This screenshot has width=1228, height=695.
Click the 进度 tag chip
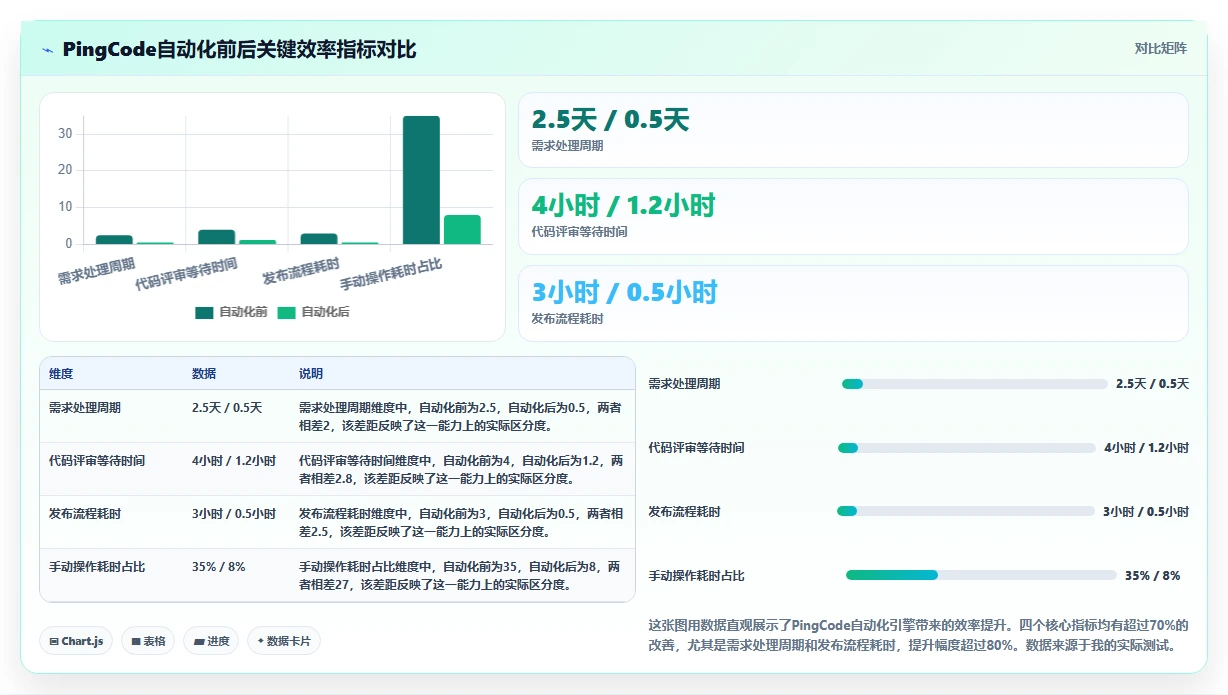tap(211, 641)
